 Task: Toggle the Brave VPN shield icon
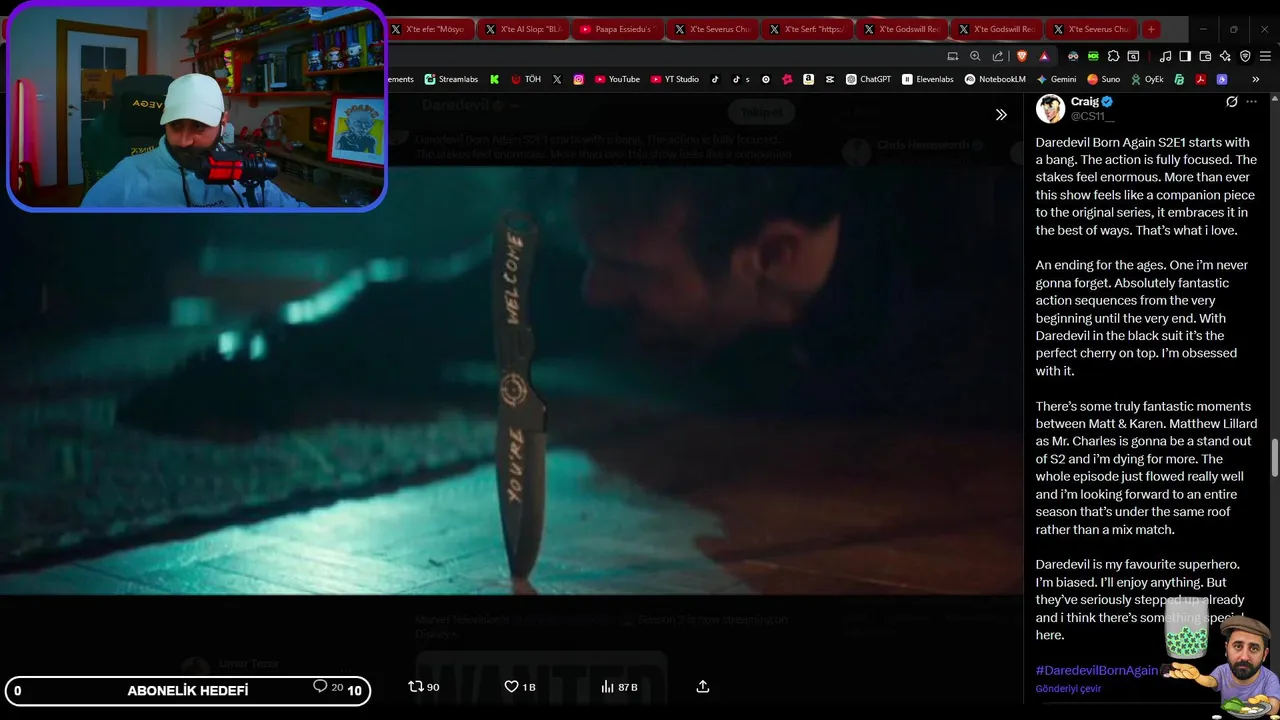pyautogui.click(x=1245, y=56)
